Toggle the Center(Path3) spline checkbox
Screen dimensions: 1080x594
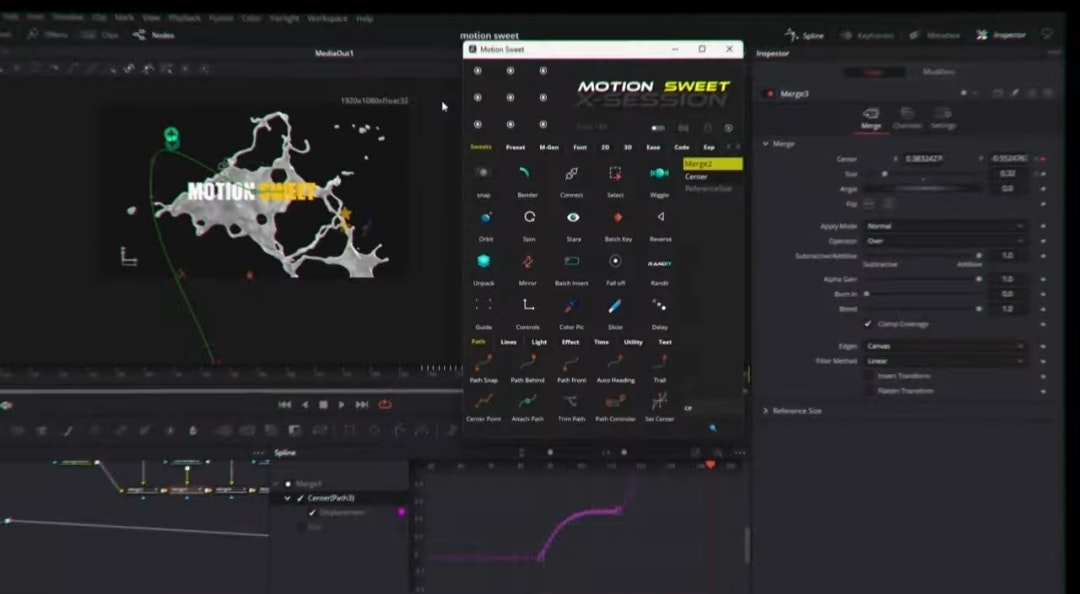(x=300, y=498)
